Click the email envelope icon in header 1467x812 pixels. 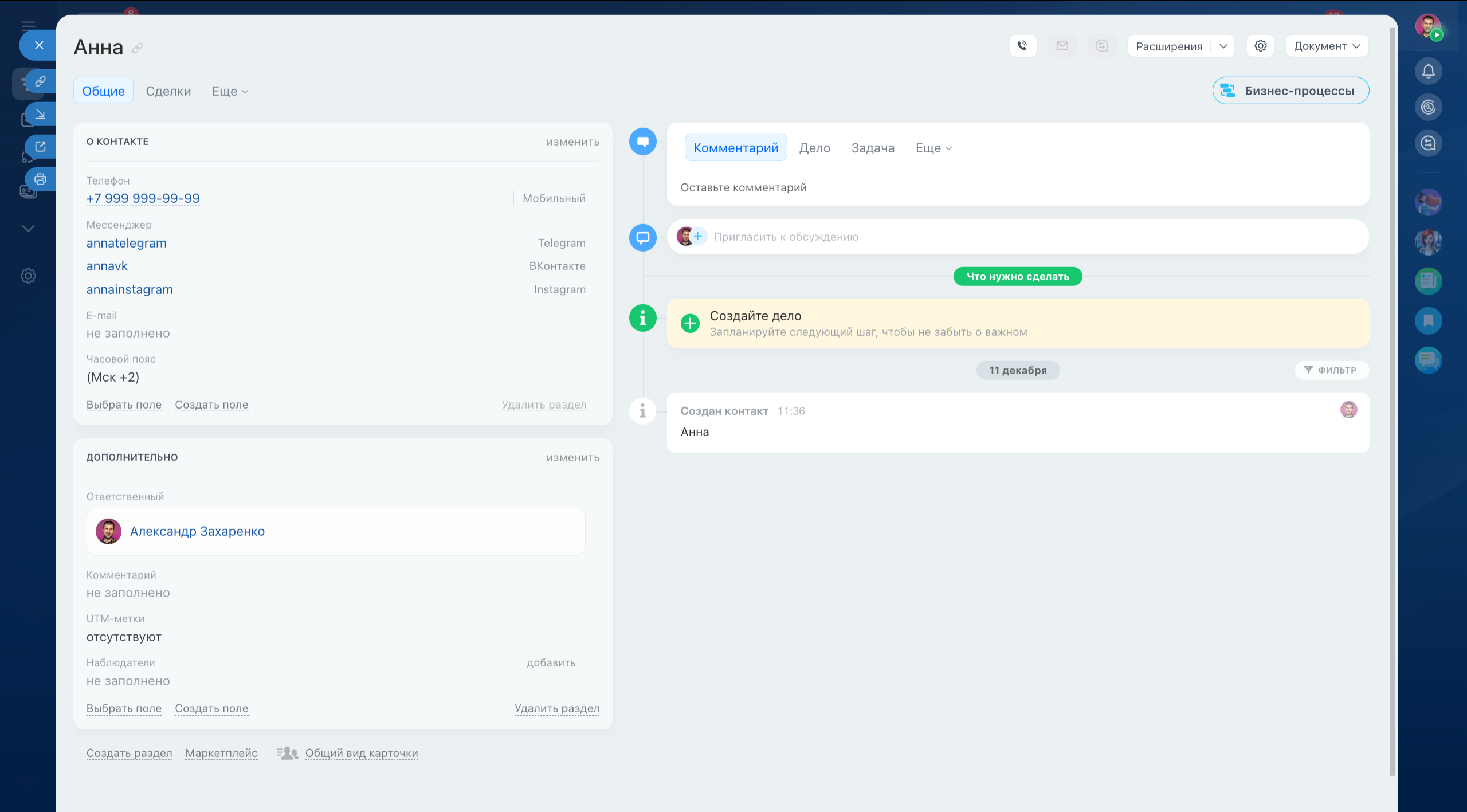click(x=1062, y=46)
